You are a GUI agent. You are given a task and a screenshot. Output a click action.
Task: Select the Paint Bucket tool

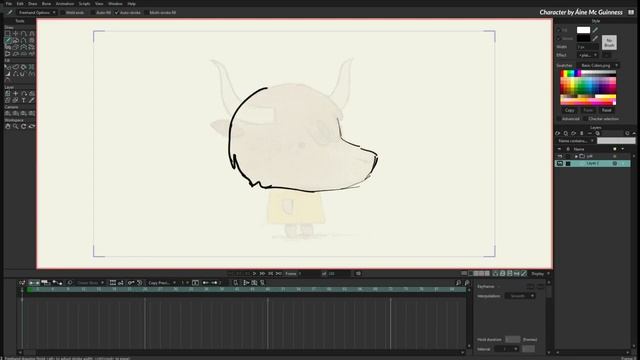click(24, 67)
